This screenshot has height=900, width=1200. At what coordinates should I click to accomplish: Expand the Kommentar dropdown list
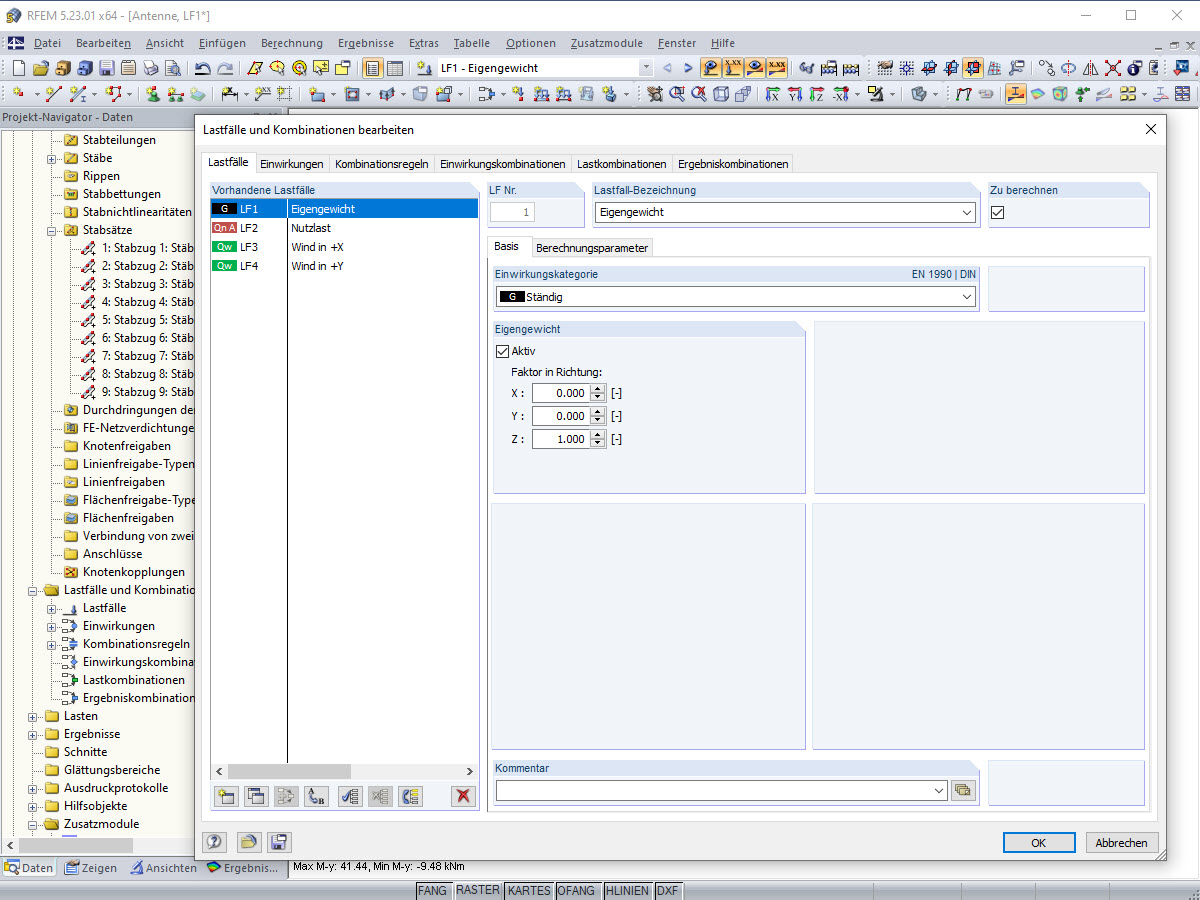click(x=938, y=790)
